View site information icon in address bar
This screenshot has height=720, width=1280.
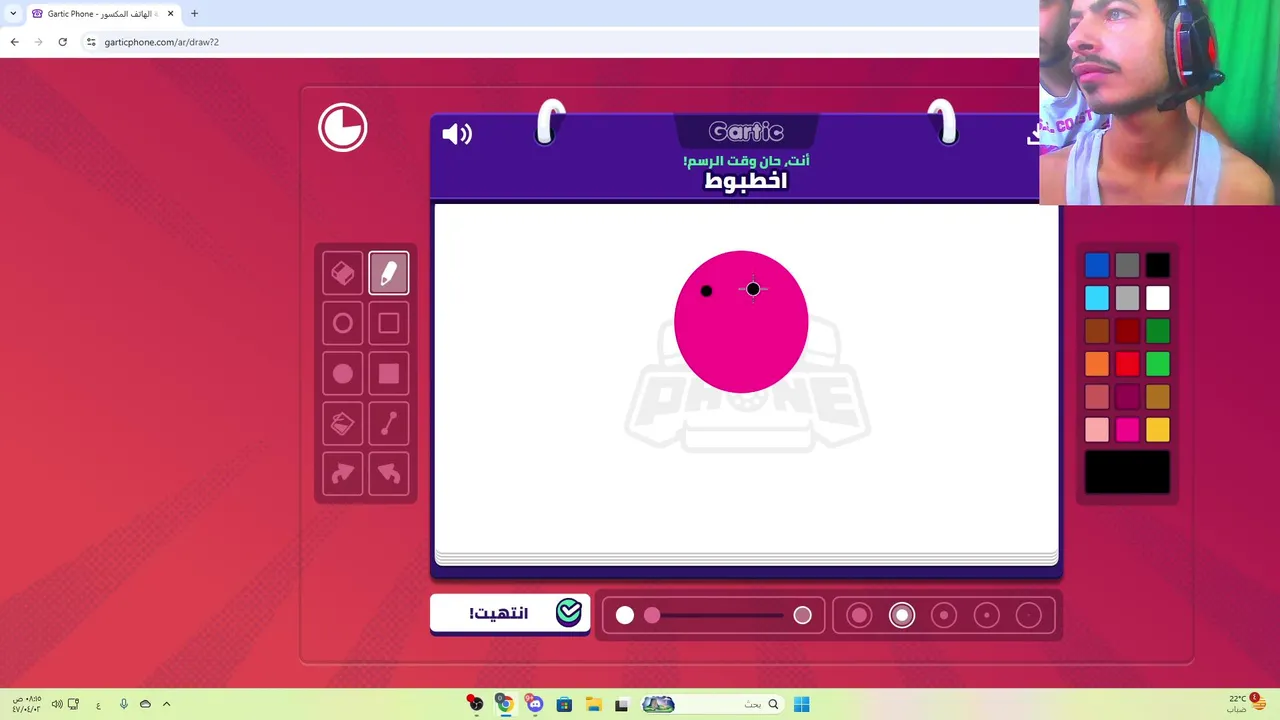[91, 42]
